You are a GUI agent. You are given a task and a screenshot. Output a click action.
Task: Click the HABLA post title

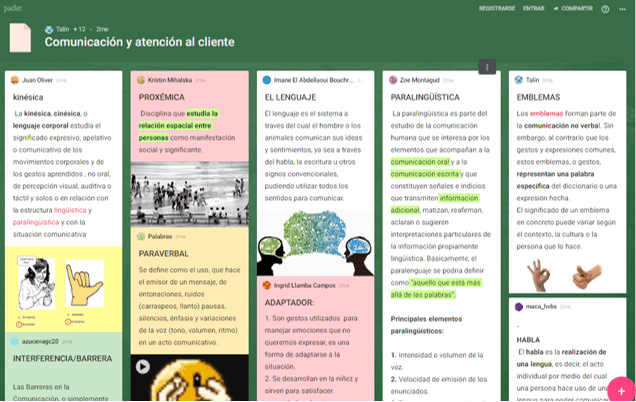[x=528, y=340]
